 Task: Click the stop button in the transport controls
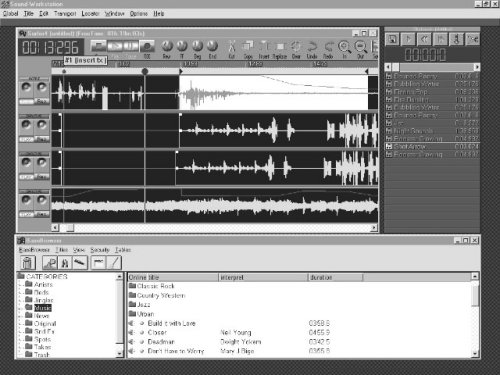[99, 46]
